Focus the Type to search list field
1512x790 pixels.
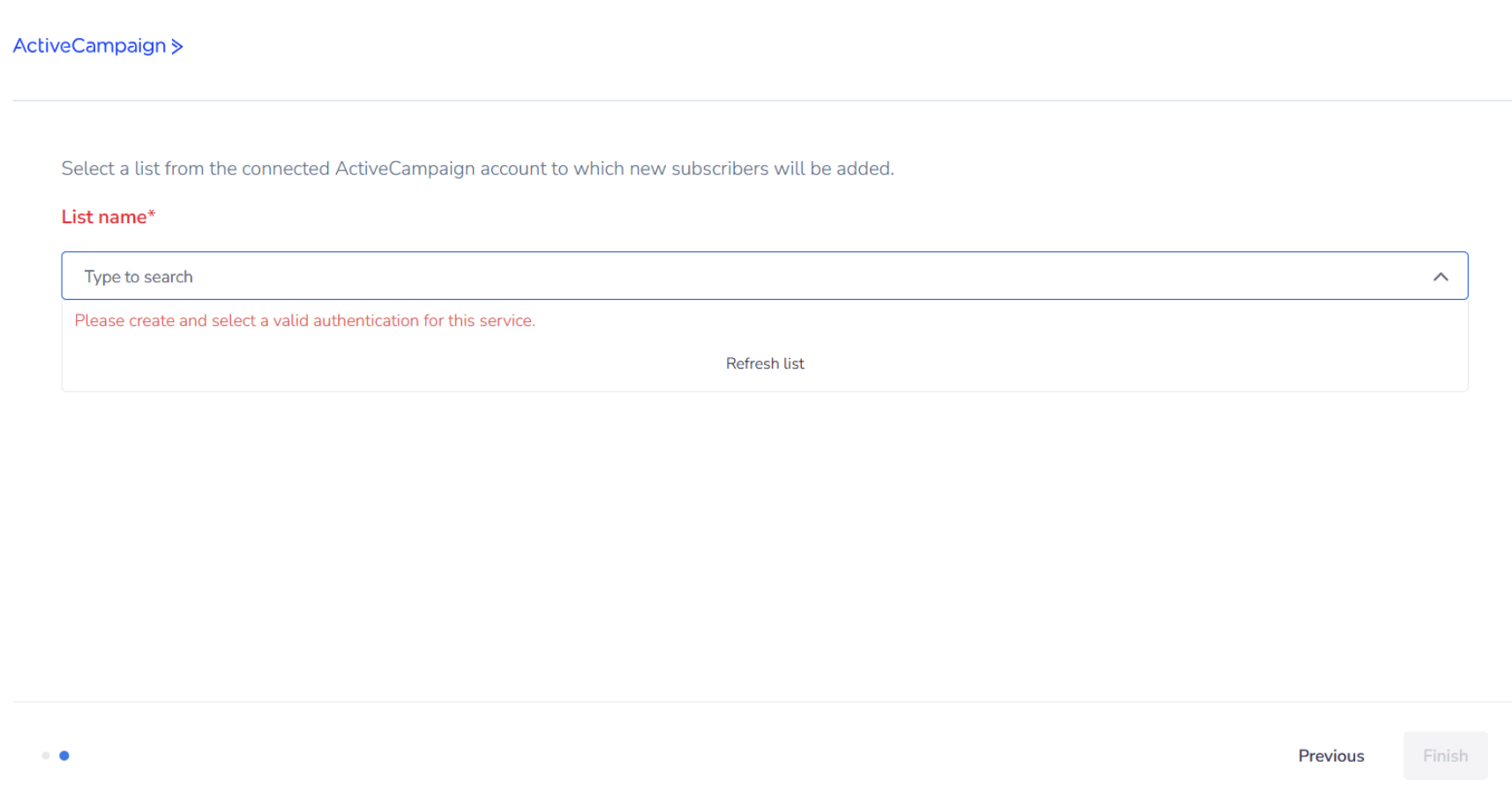(x=764, y=276)
